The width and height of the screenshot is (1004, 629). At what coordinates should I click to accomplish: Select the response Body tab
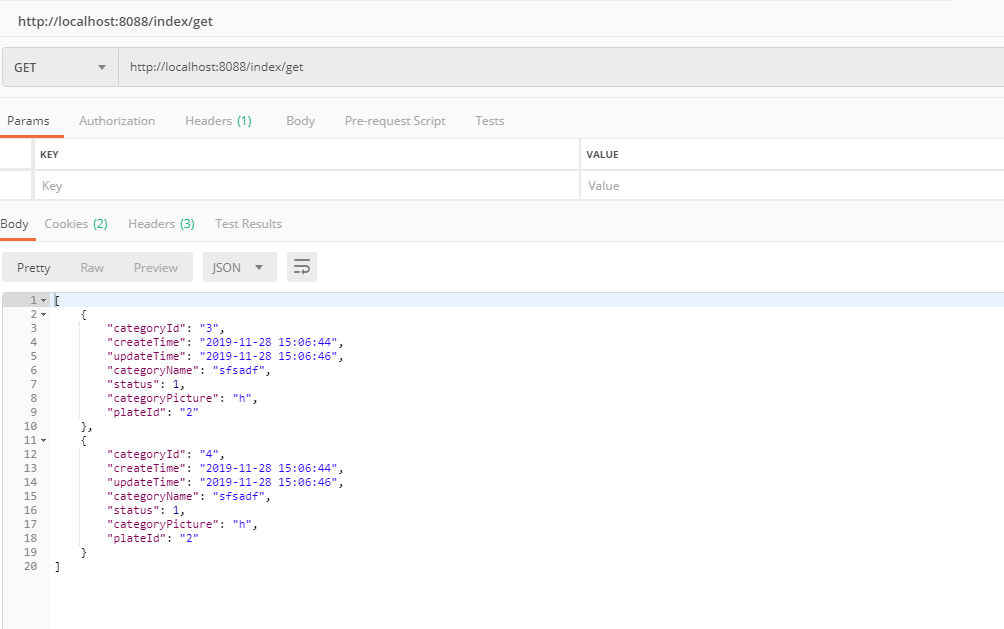tap(15, 224)
